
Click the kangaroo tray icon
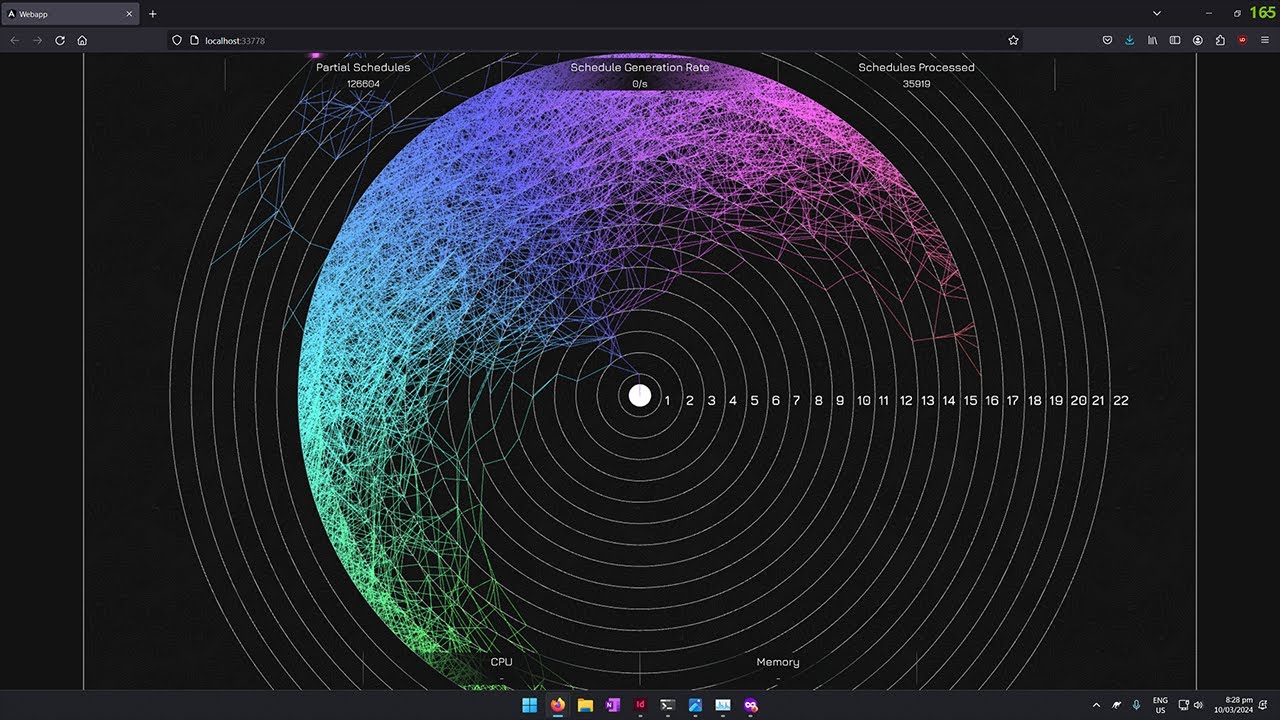[x=1116, y=705]
